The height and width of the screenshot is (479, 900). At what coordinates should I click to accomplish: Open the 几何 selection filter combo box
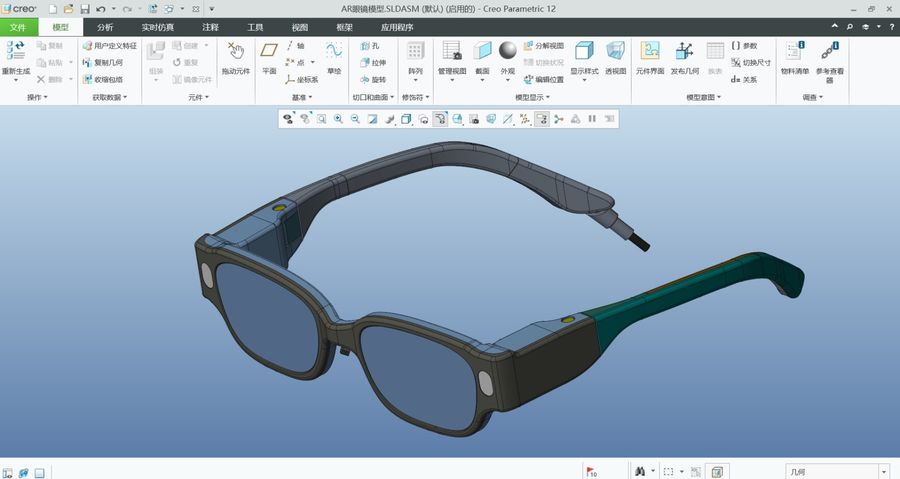coord(839,472)
